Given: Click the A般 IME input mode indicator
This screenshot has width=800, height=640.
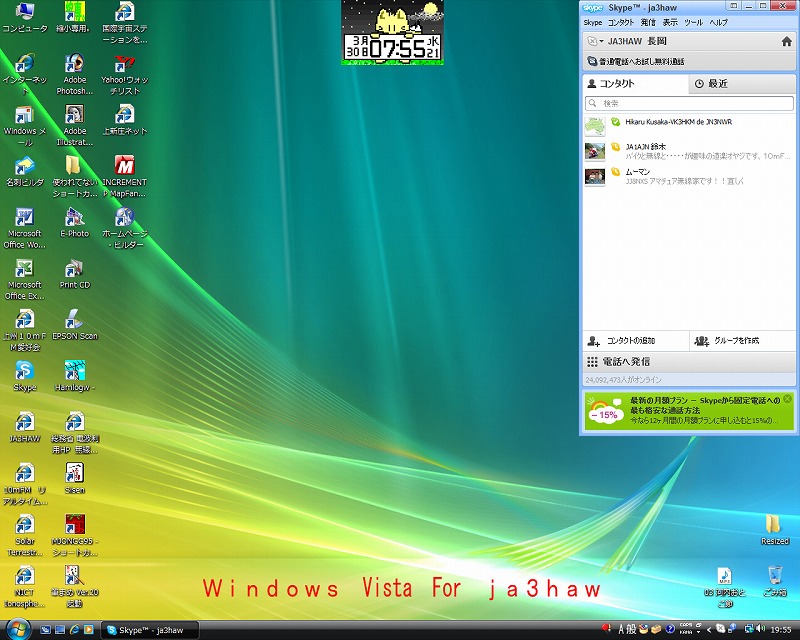Looking at the screenshot, I should coord(627,630).
